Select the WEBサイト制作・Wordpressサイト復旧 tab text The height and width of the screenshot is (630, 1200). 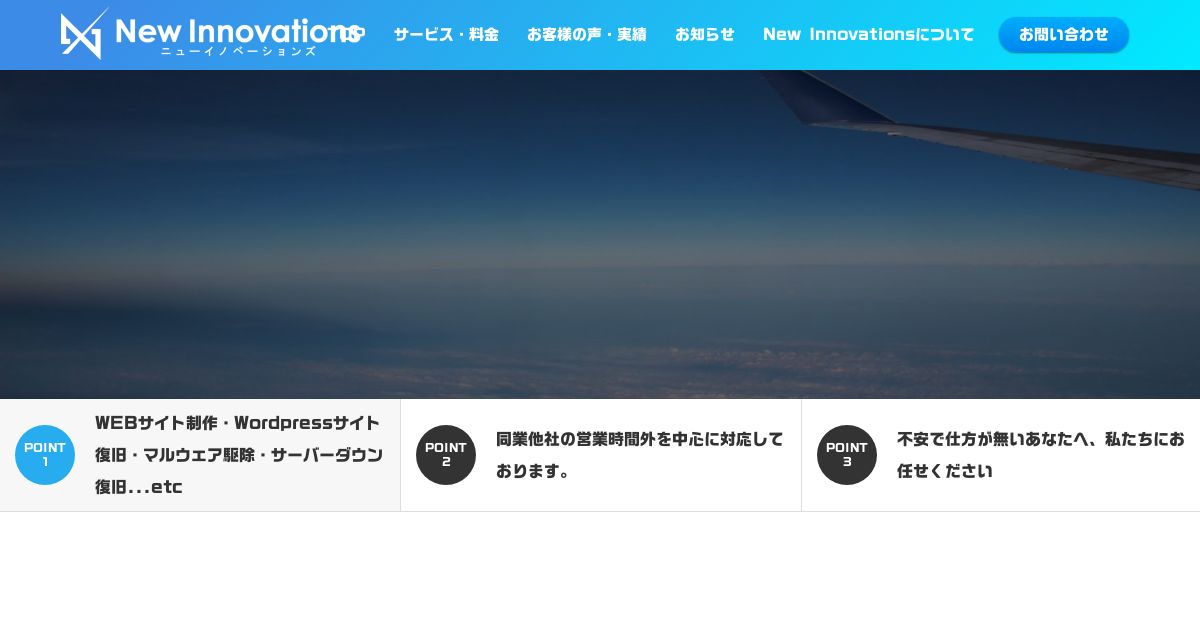[238, 438]
